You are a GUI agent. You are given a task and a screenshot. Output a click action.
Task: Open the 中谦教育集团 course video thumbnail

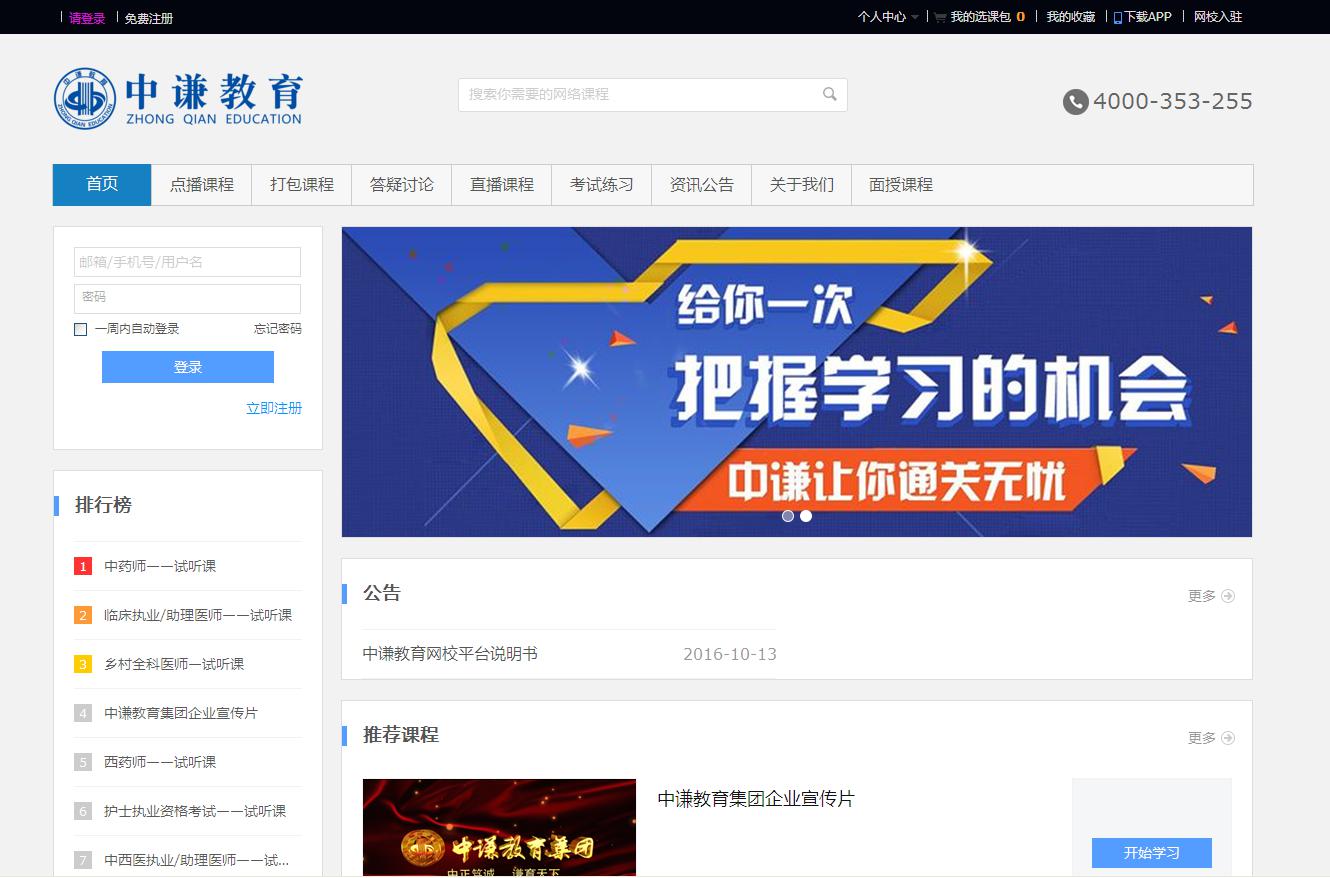tap(499, 827)
